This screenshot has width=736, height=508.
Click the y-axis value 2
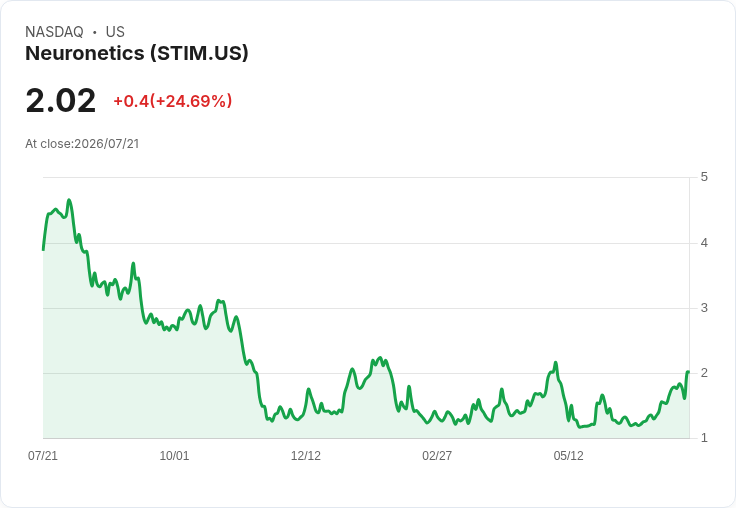click(704, 373)
